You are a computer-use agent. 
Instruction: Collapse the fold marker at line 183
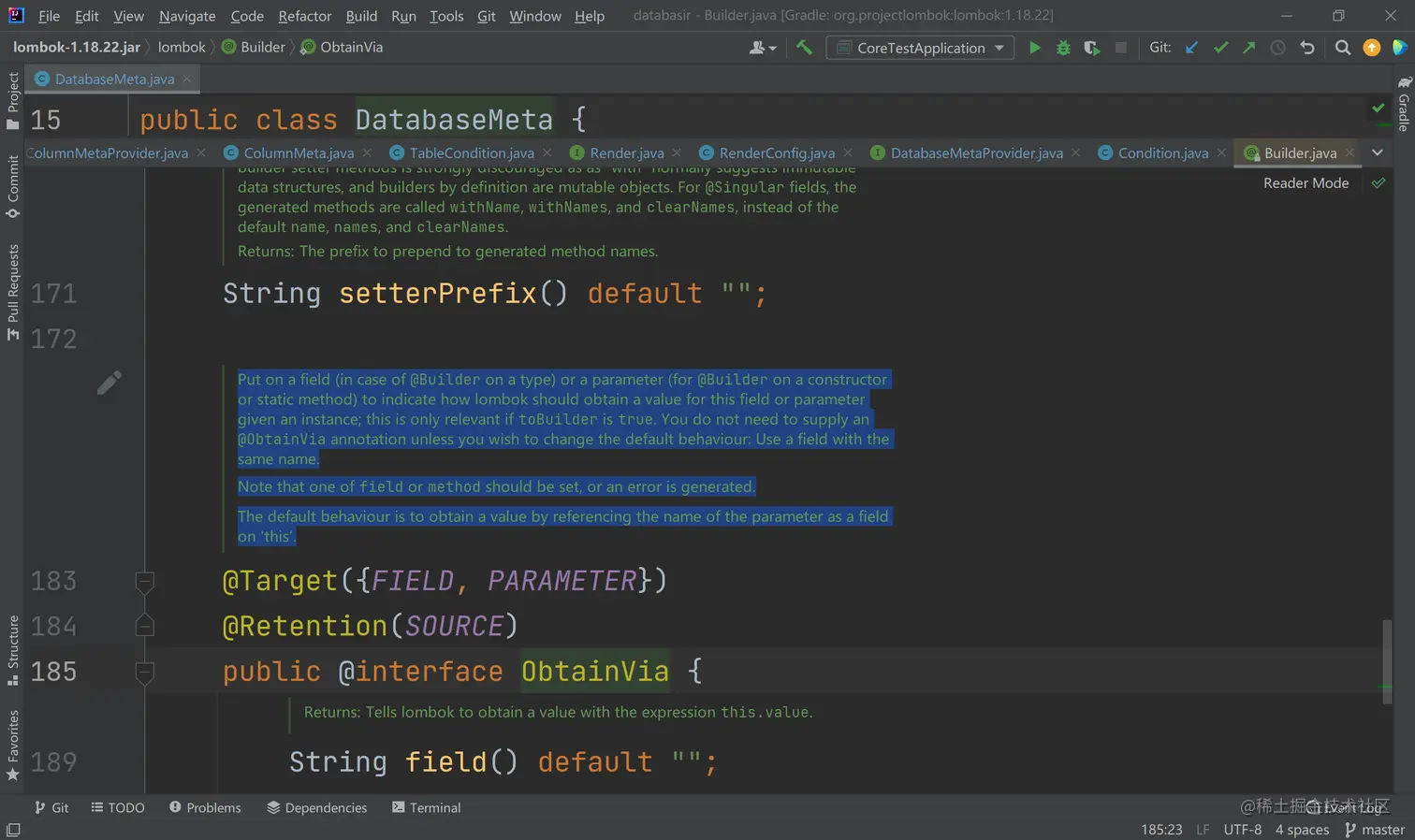(x=144, y=581)
